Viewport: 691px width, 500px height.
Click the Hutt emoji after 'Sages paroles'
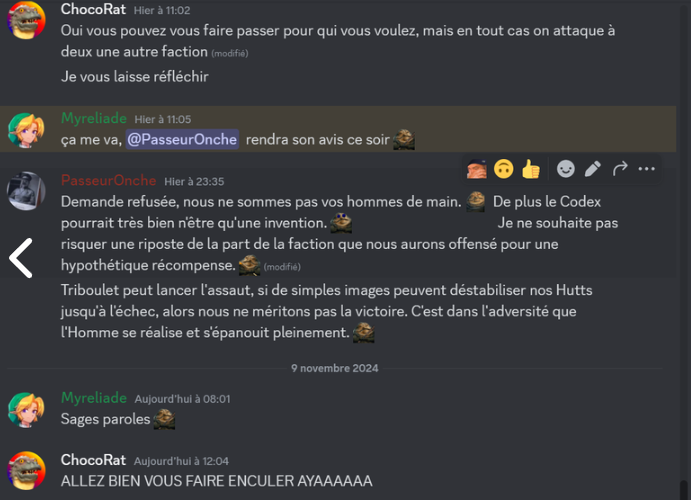[164, 419]
